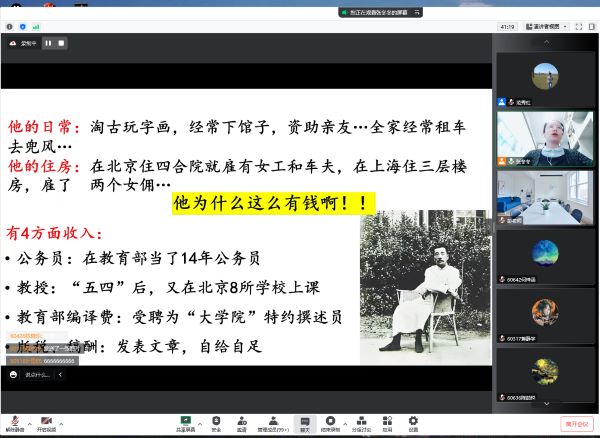Expand the audio options arrow beside microphone
The width and height of the screenshot is (600, 438).
click(x=27, y=419)
